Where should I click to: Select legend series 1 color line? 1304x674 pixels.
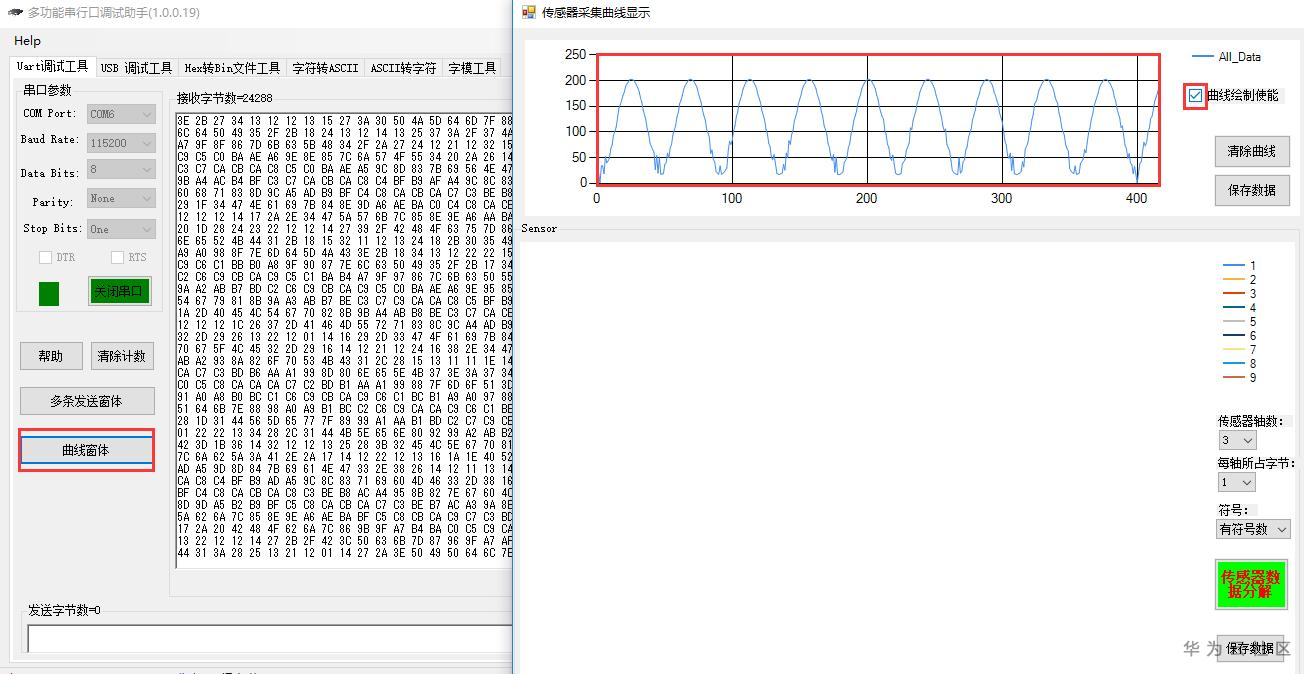coord(1233,266)
